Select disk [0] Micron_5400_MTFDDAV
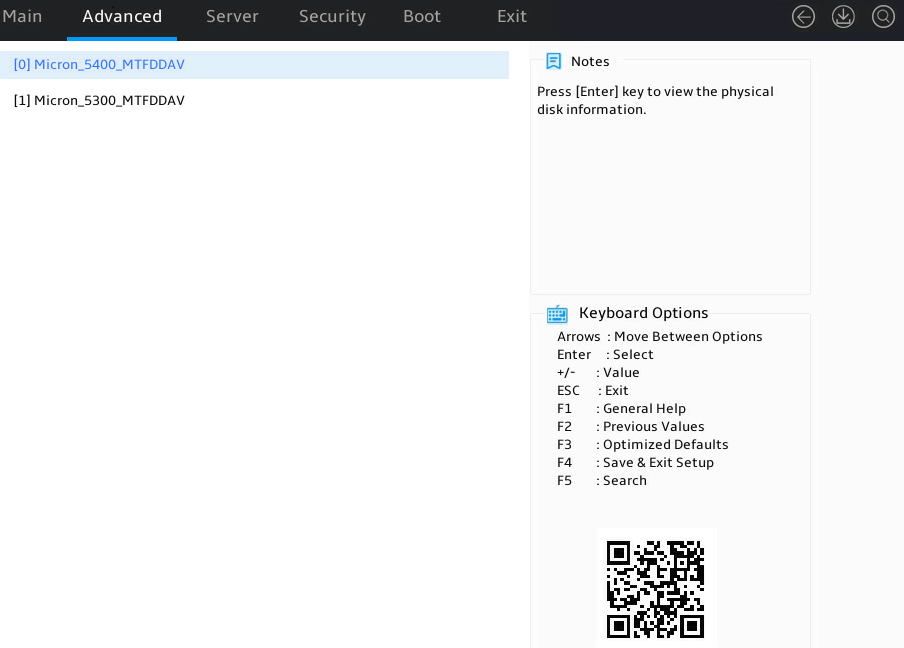 [254, 65]
